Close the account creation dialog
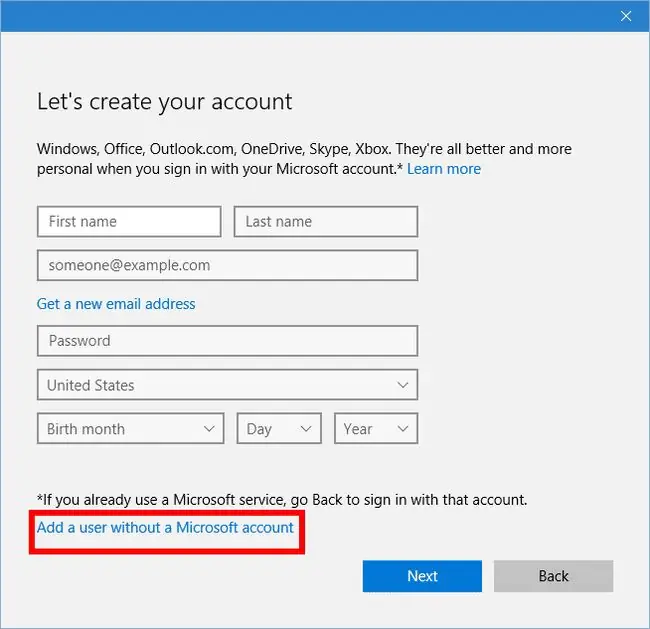 626,16
